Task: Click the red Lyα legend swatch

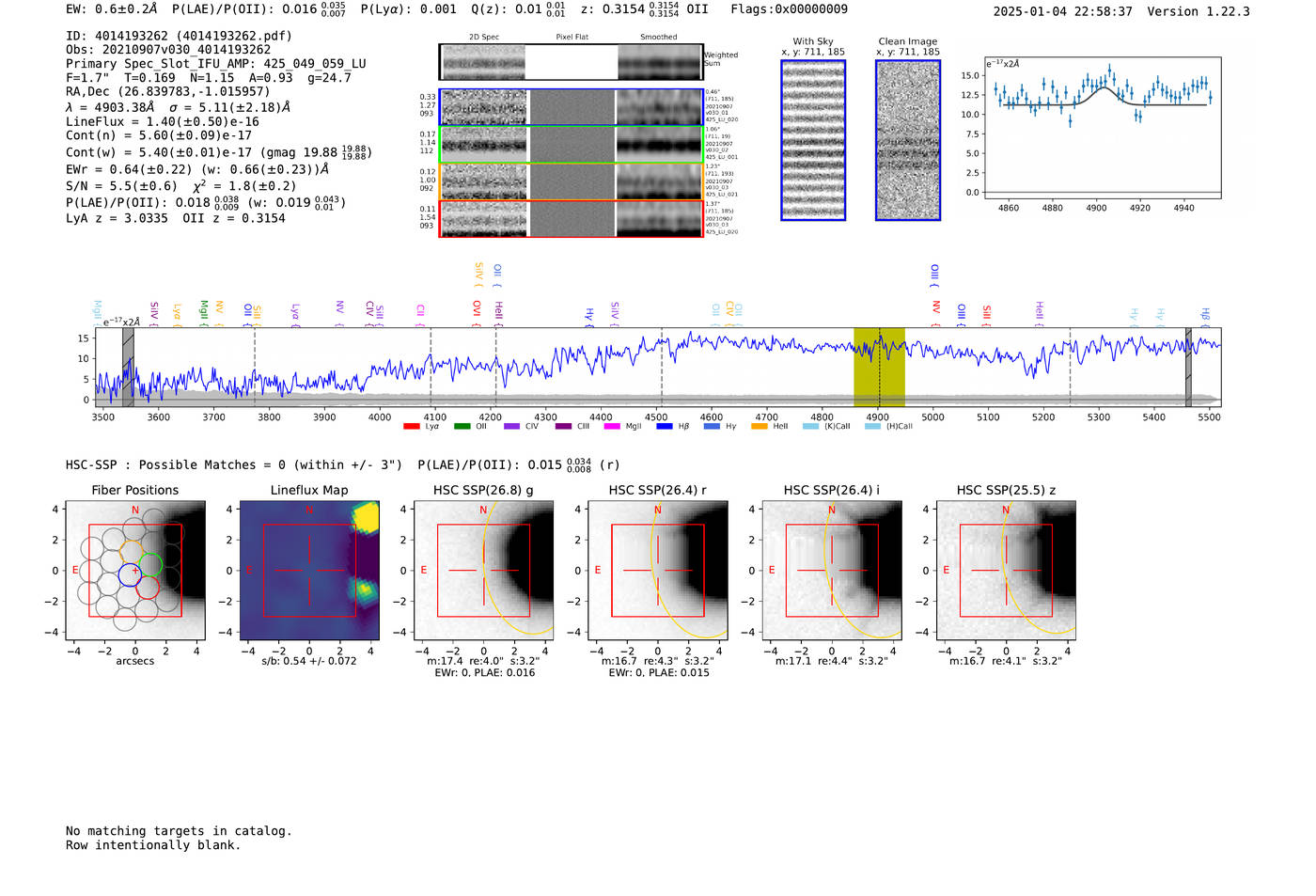Action: click(411, 427)
